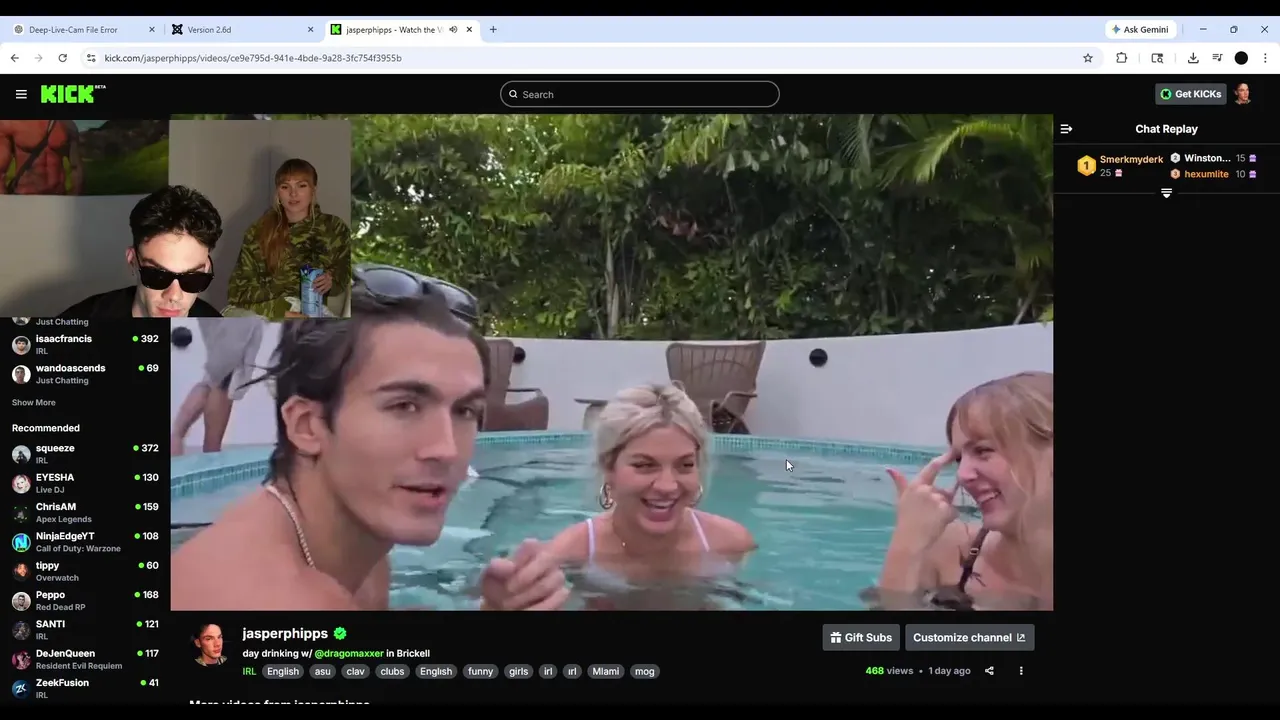
Task: Open a new browser tab
Action: click(493, 30)
